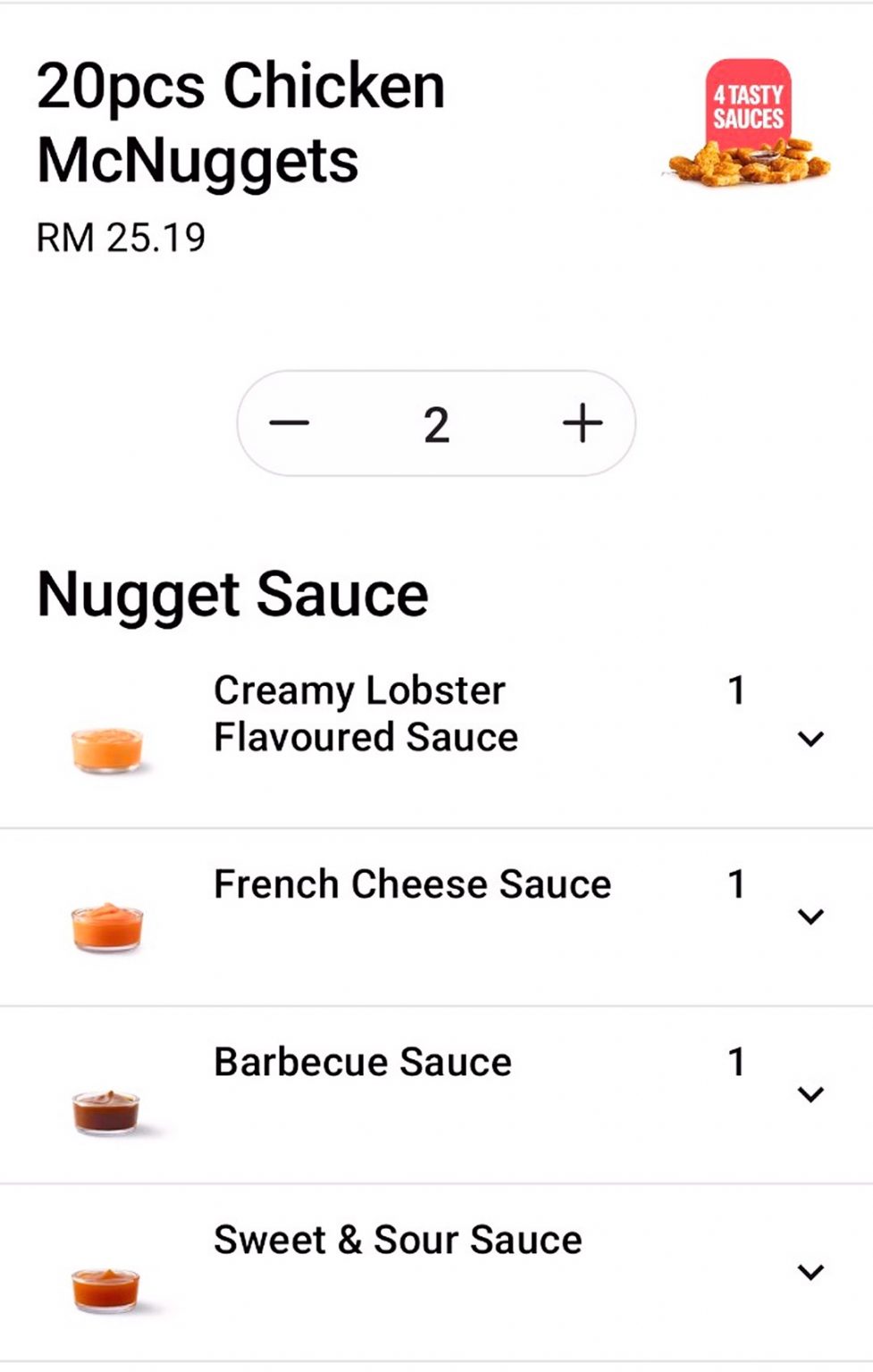Expand the Sweet & Sour Sauce chevron
873x1372 pixels.
(810, 1272)
